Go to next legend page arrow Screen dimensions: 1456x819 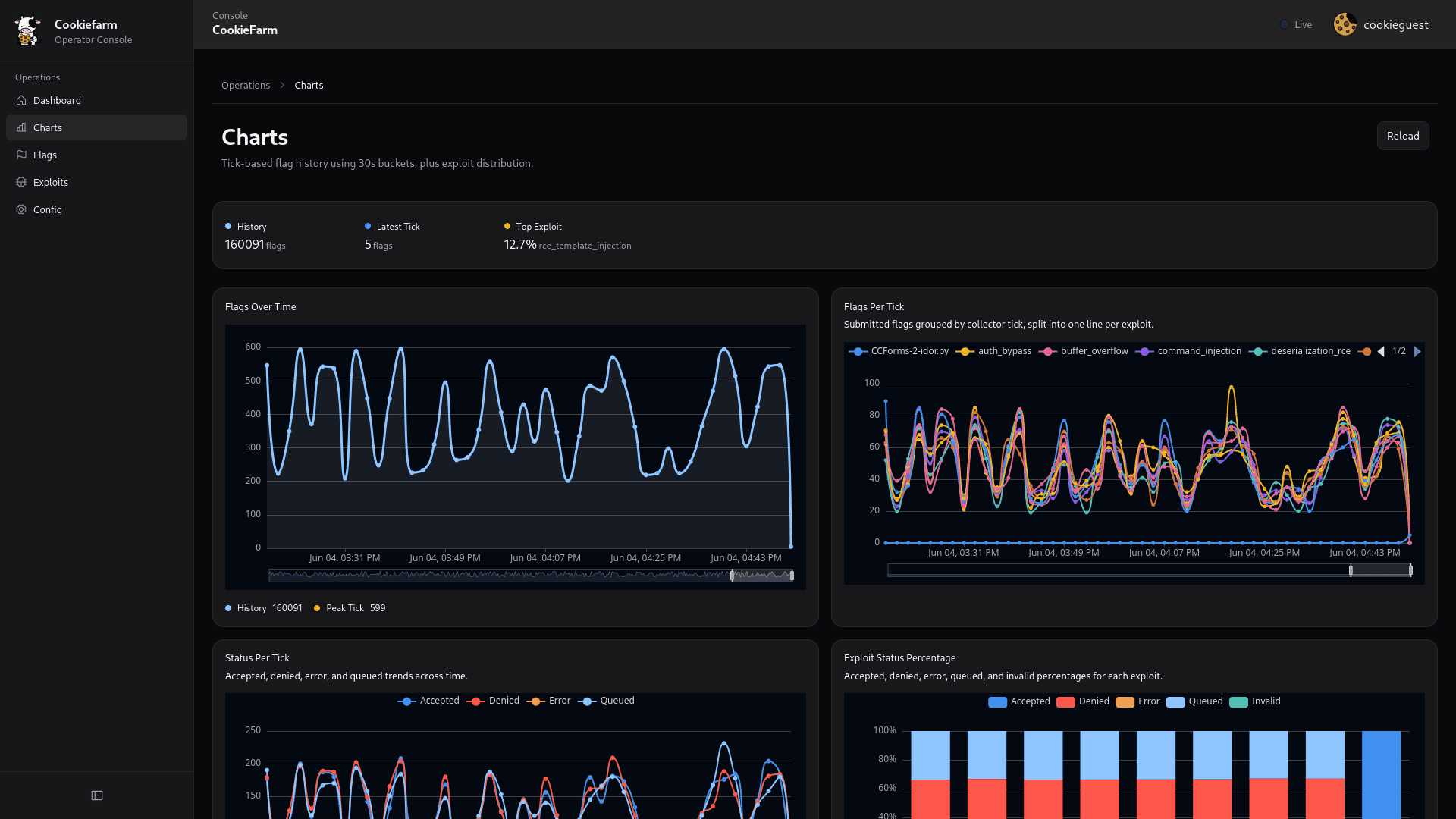click(x=1417, y=351)
